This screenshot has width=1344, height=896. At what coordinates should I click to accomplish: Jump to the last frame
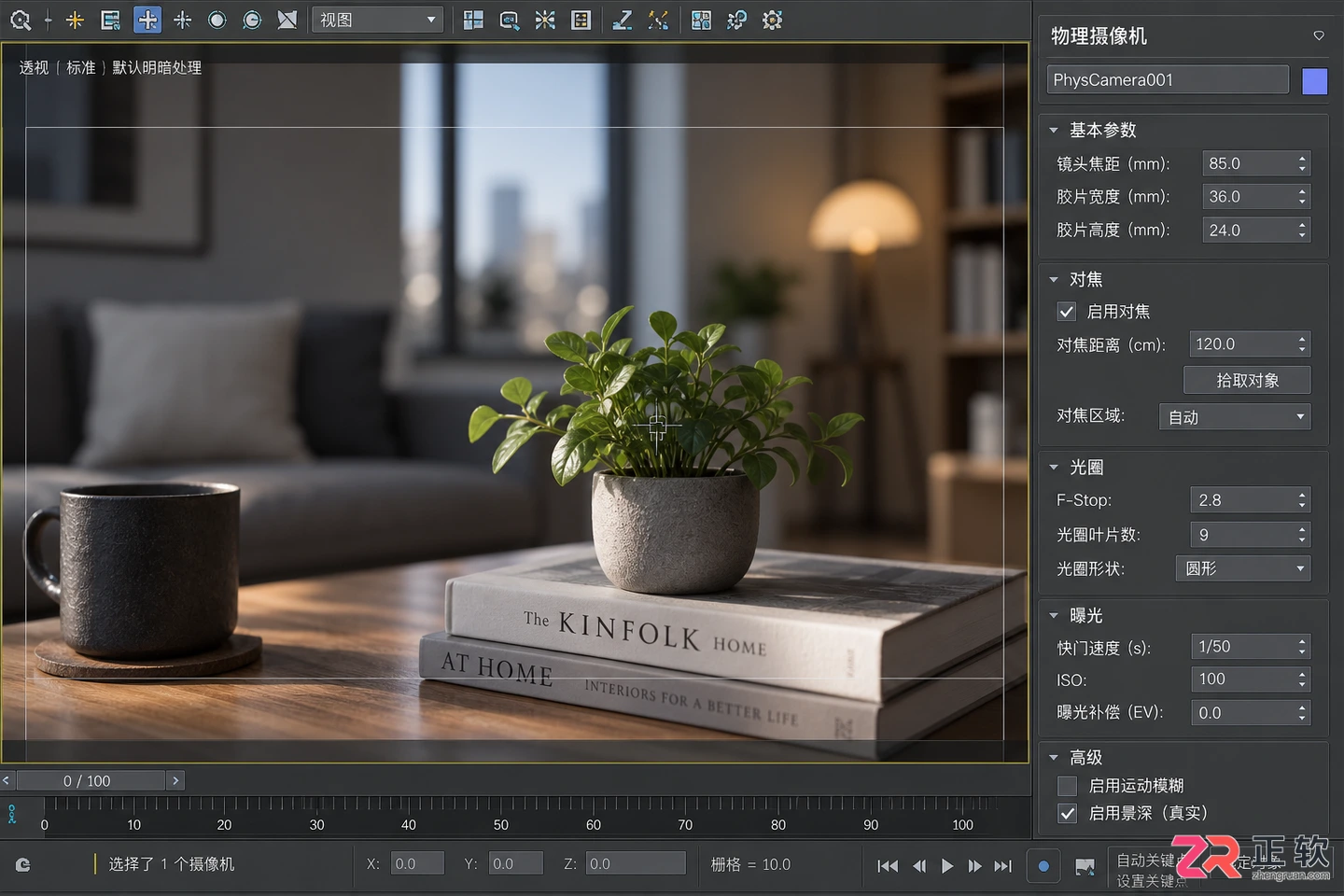click(1003, 866)
